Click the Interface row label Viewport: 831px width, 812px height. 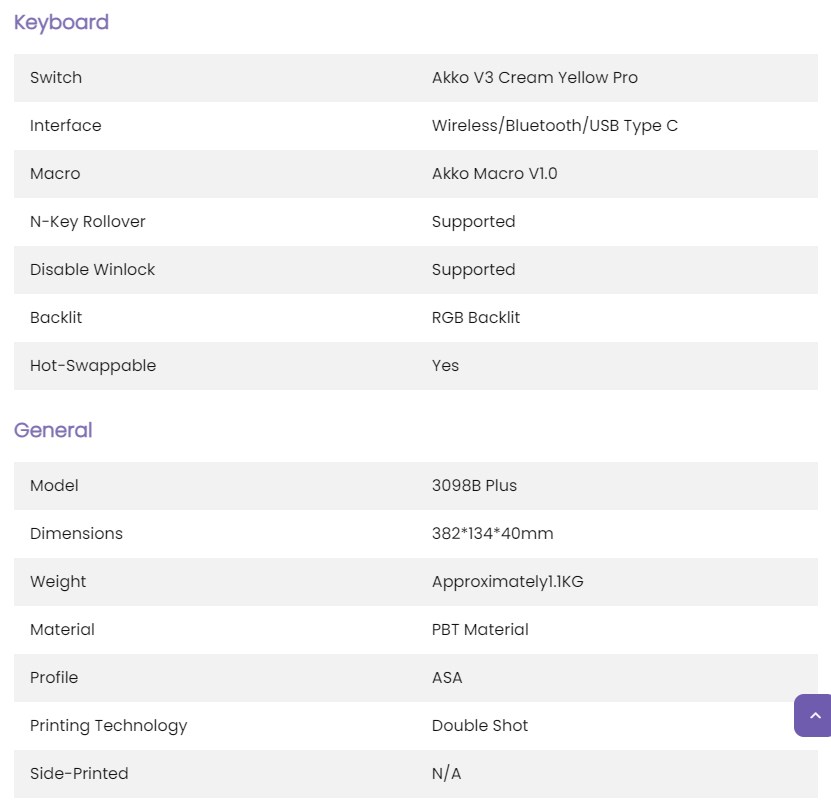[65, 126]
